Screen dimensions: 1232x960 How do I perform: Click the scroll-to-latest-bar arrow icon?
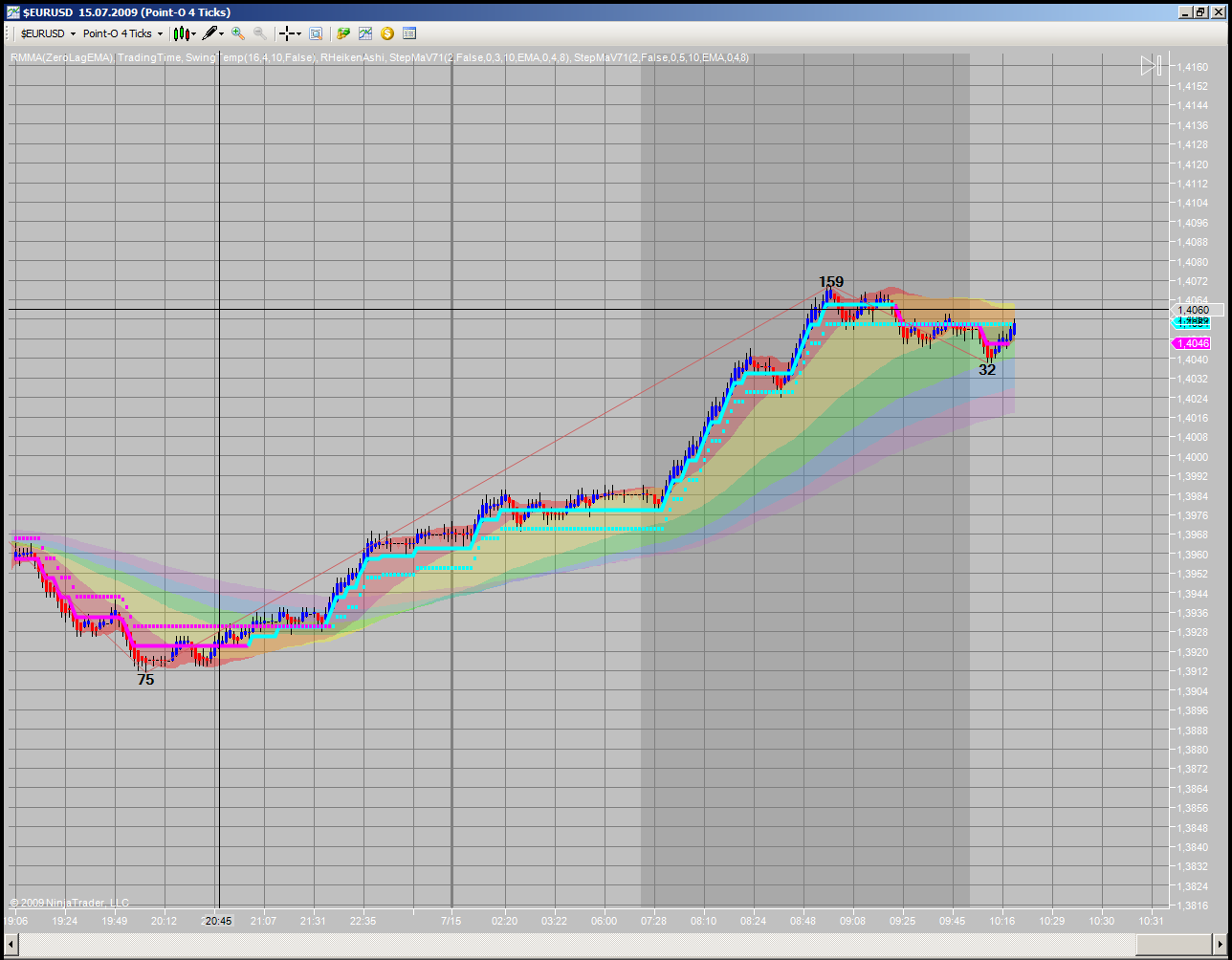(x=1151, y=66)
